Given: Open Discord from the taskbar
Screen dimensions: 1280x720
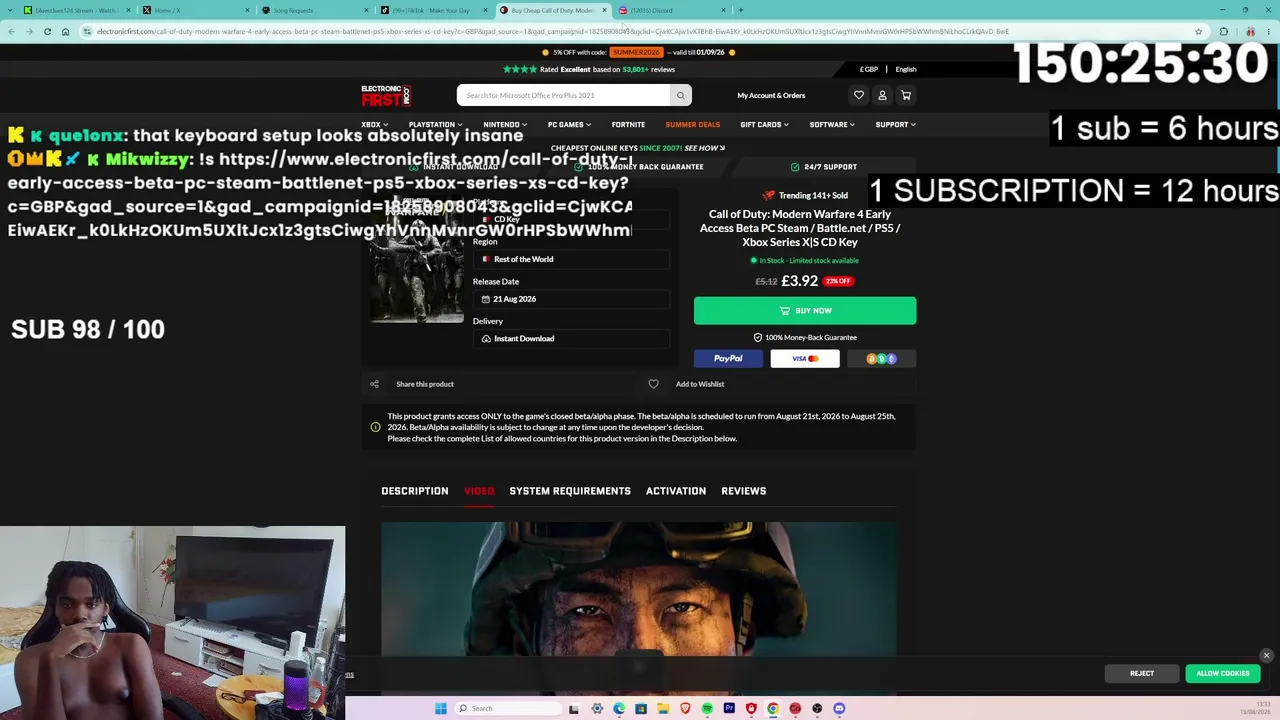Looking at the screenshot, I should pos(839,708).
